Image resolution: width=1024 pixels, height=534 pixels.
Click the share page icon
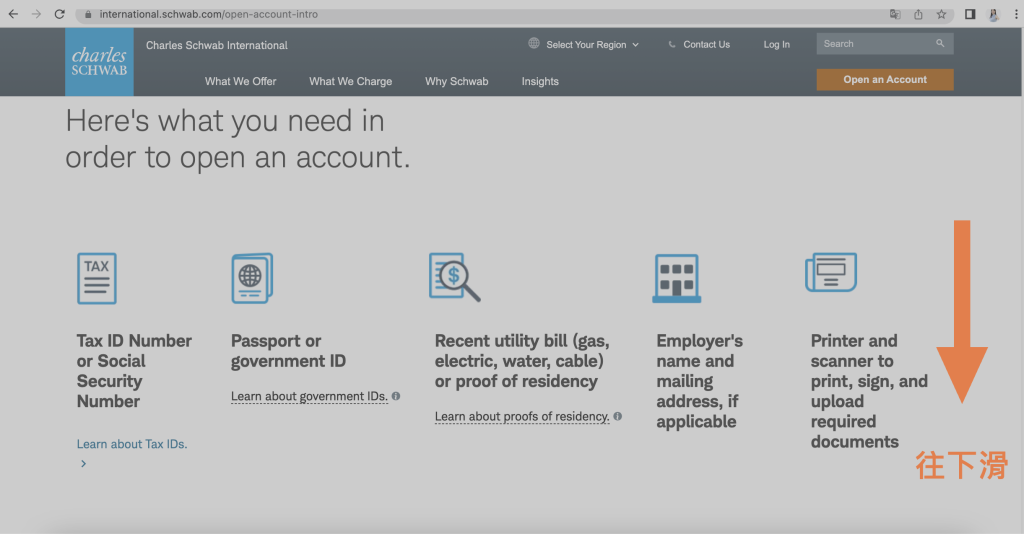pos(918,14)
